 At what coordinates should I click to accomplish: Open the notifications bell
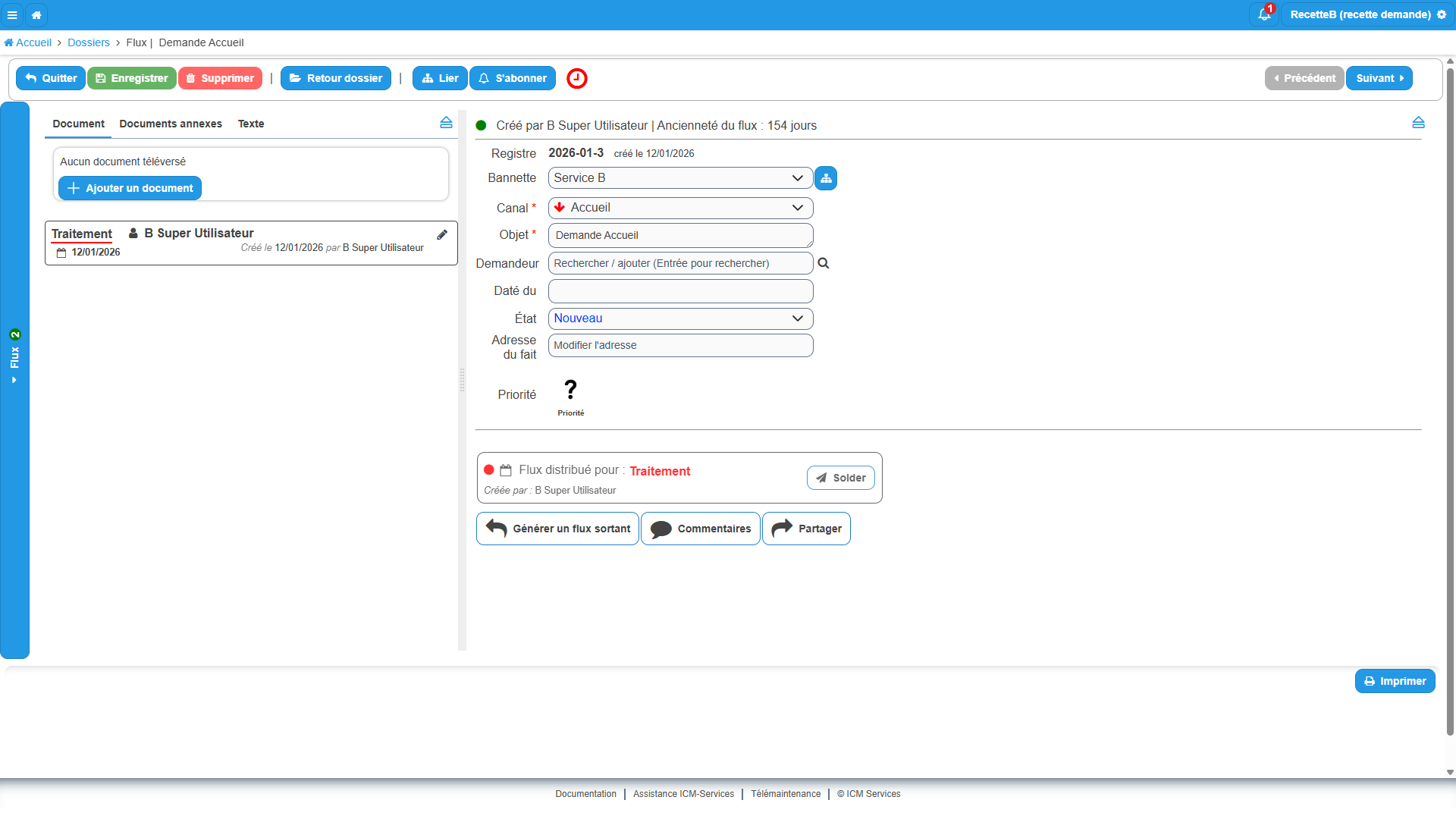[x=1263, y=14]
